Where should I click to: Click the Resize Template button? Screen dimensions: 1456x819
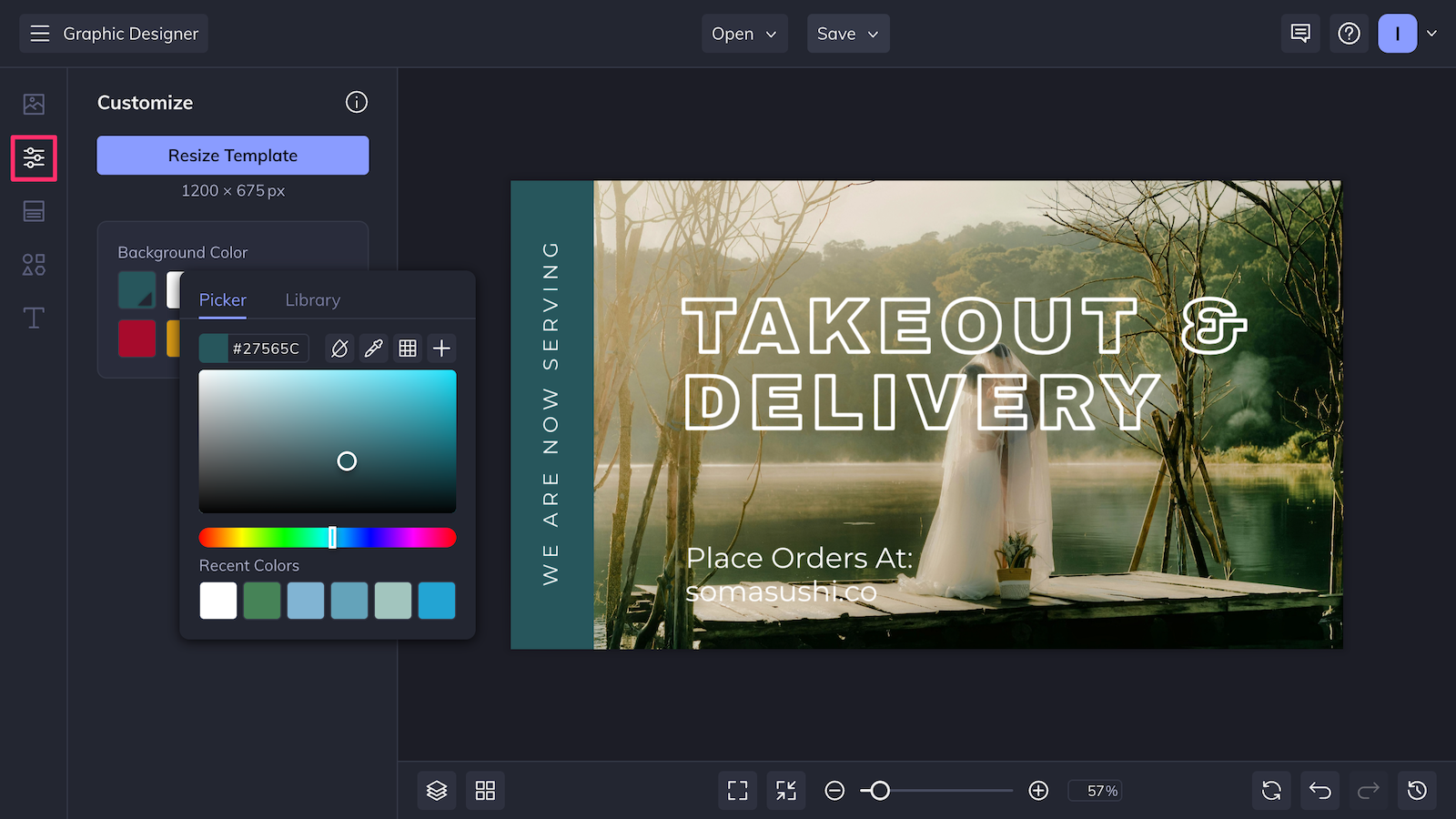[x=232, y=155]
